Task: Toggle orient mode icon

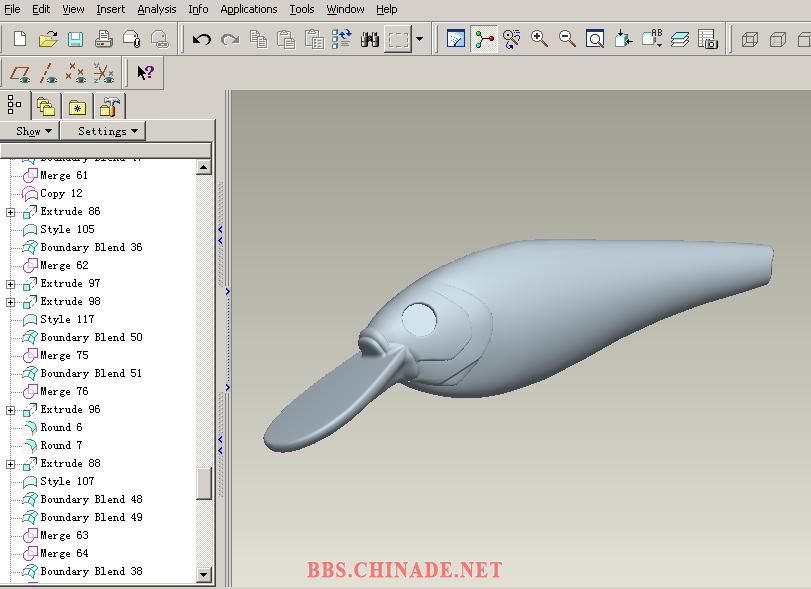Action: tap(512, 39)
